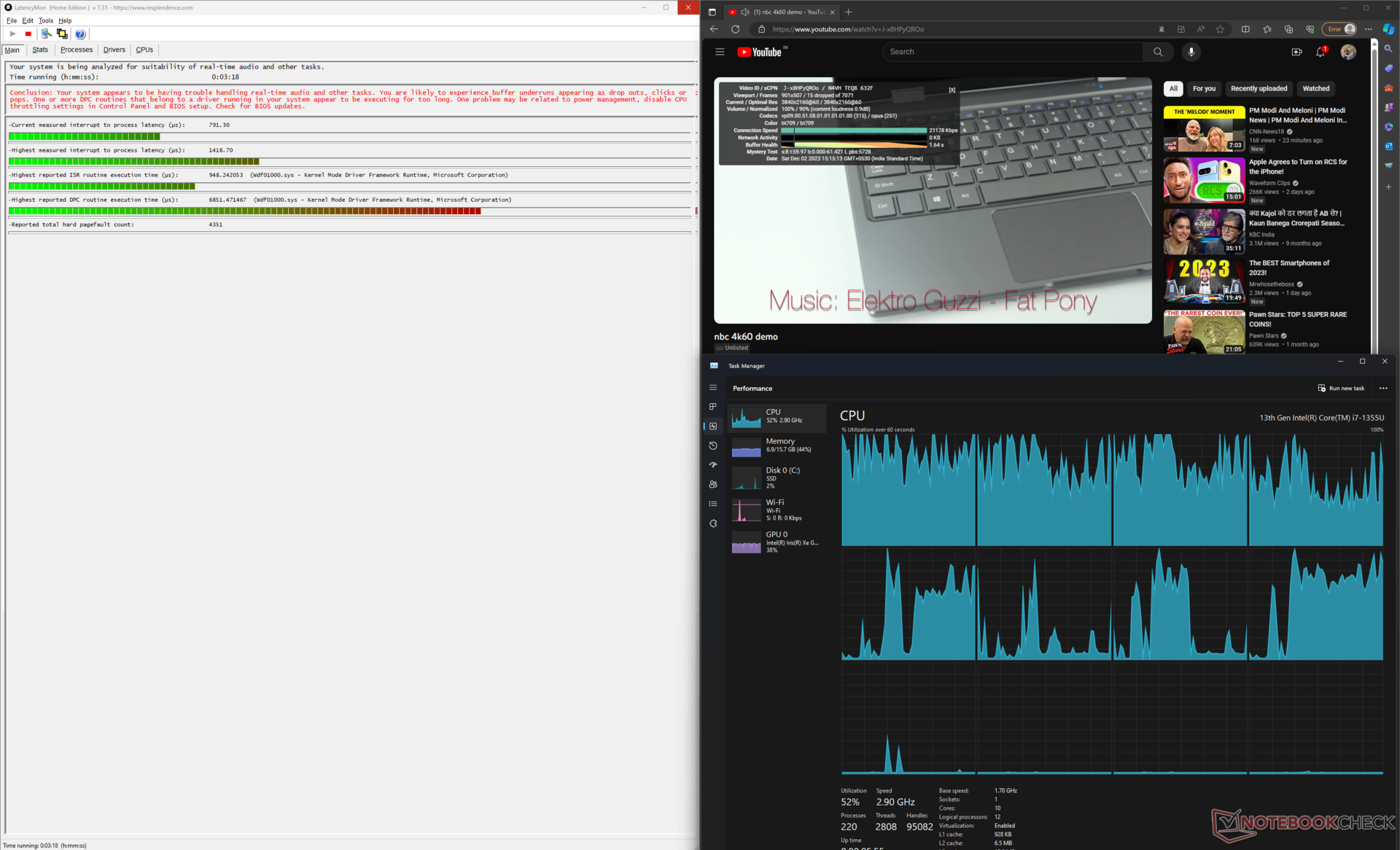Toggle Task Manager hamburger navigation menu
1400x850 pixels.
tap(713, 388)
